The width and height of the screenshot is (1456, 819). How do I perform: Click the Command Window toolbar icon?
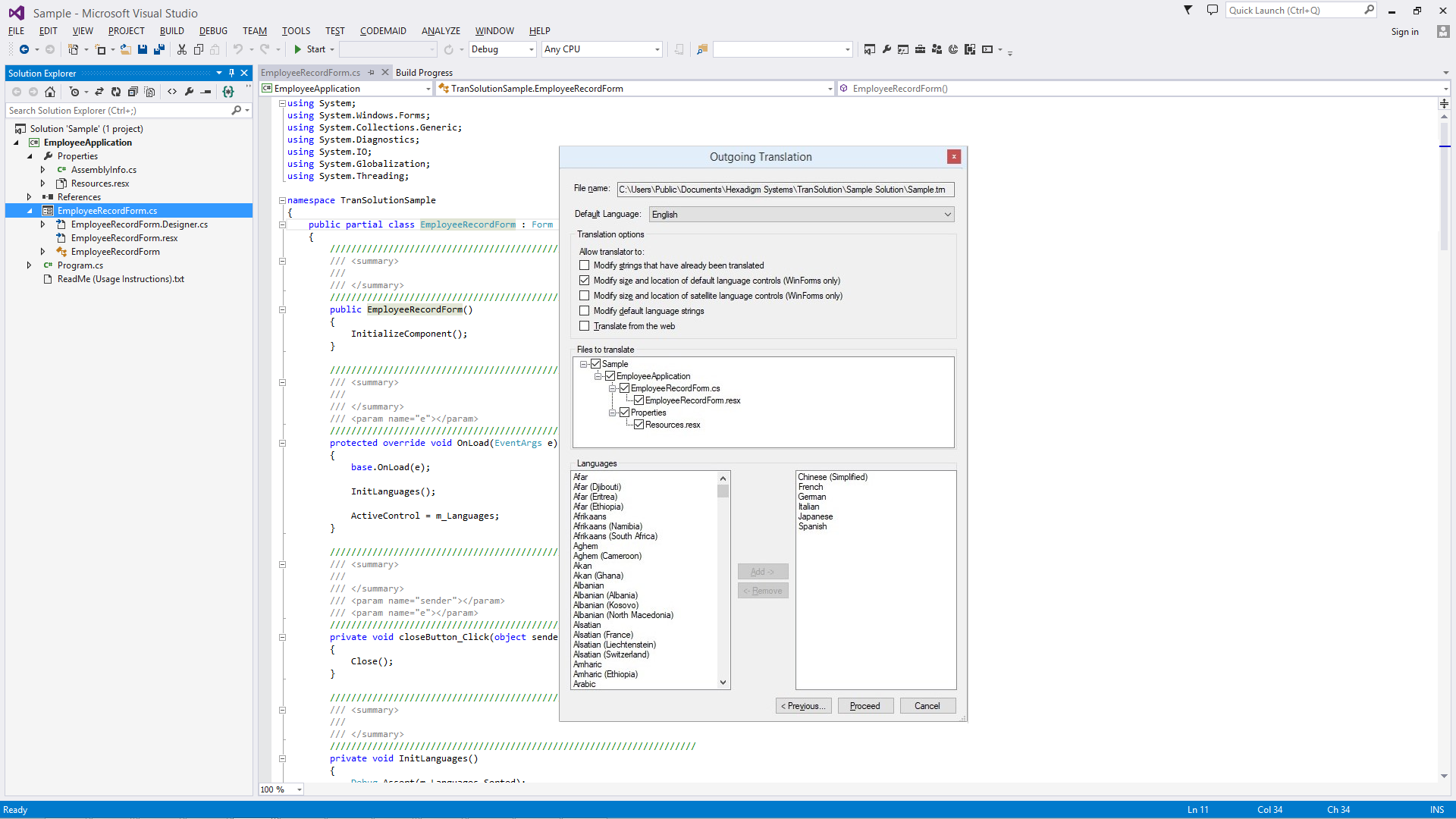[987, 49]
